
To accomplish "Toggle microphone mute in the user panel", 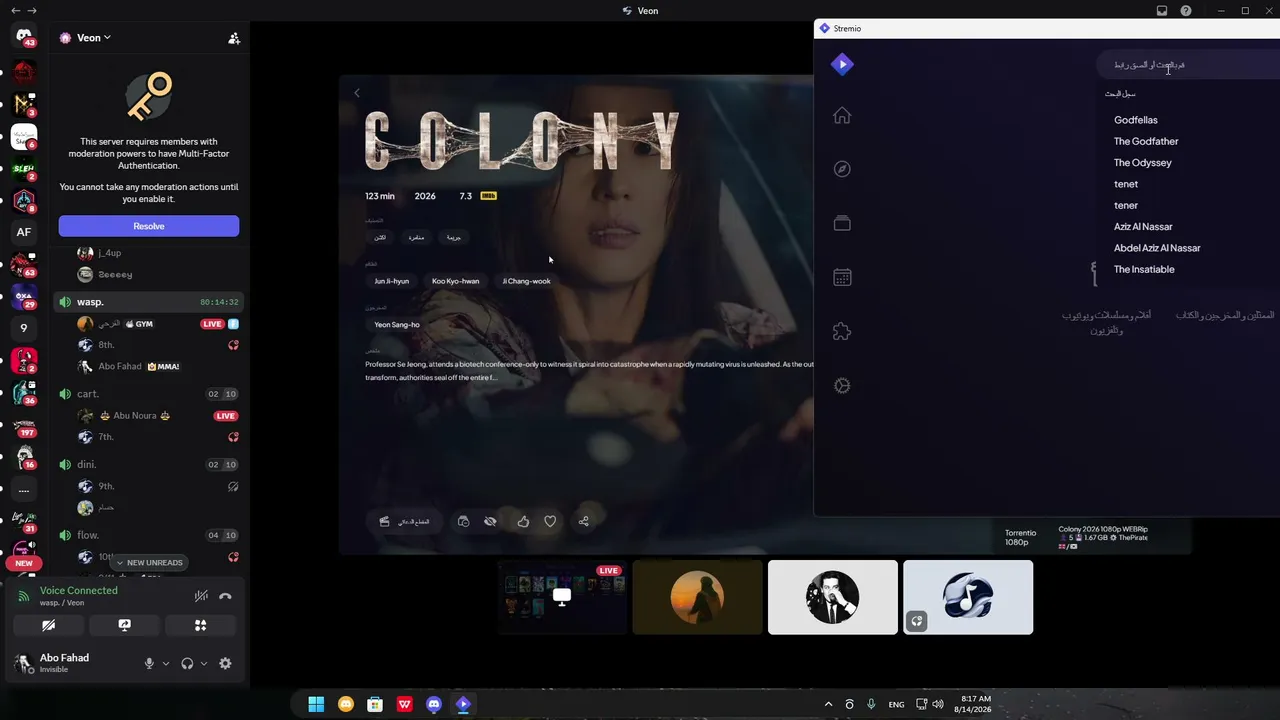I will [149, 663].
